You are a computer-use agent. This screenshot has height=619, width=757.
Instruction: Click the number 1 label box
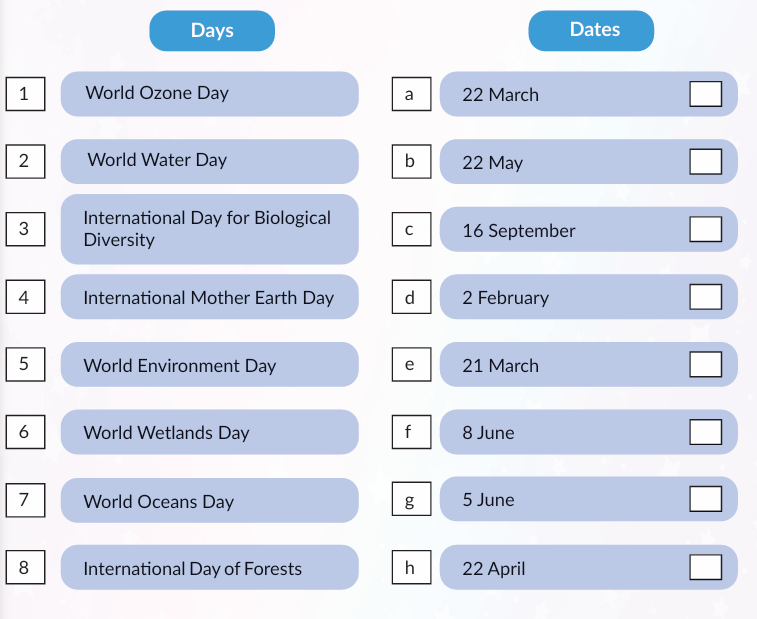click(x=24, y=94)
